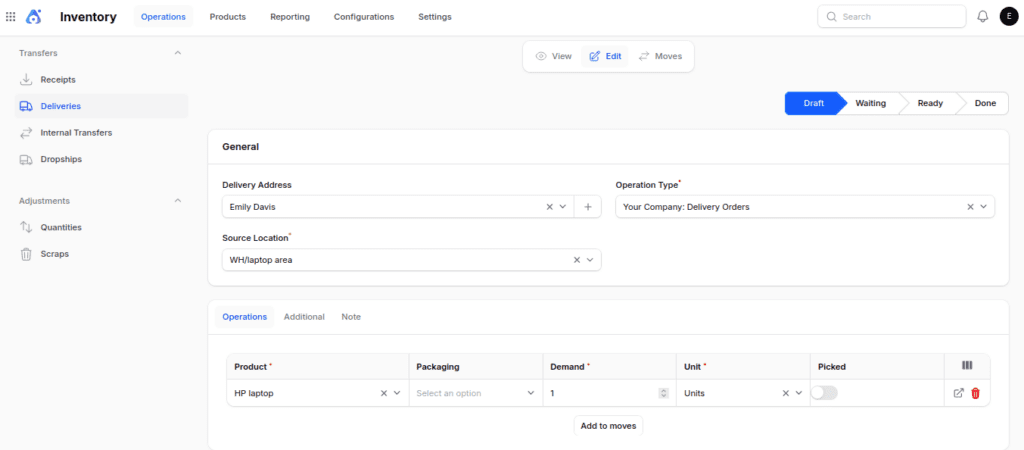Image resolution: width=1024 pixels, height=450 pixels.
Task: Select the Waiting status stage
Action: 871,103
